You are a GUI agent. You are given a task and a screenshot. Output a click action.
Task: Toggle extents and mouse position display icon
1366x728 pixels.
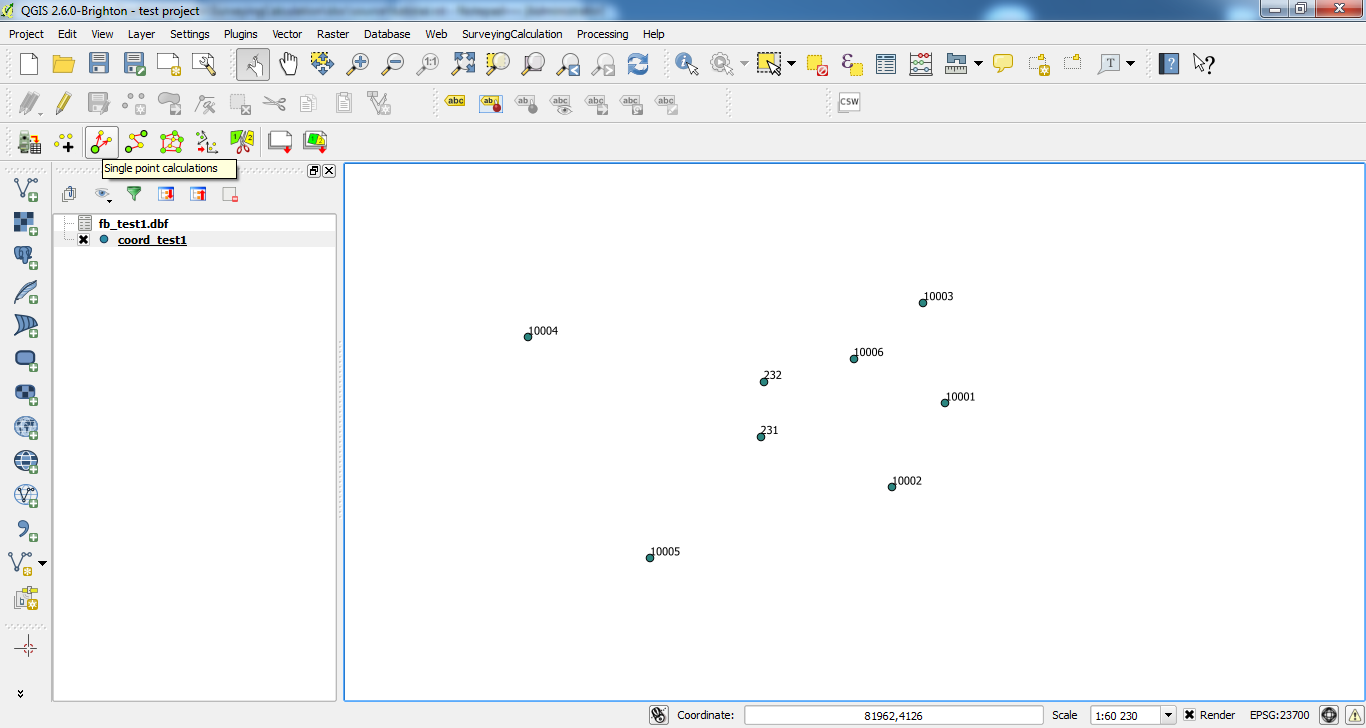[x=658, y=715]
